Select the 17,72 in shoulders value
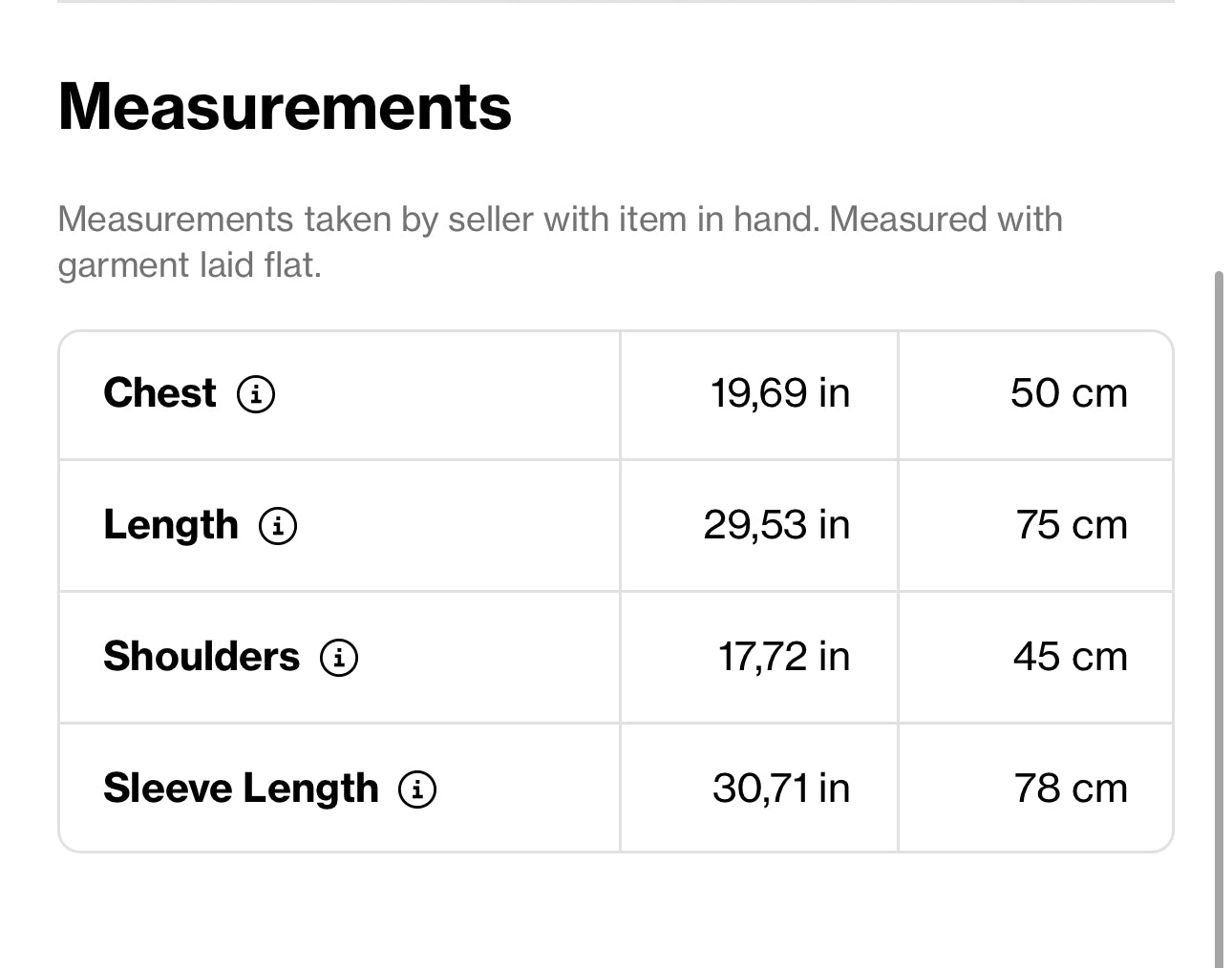 pos(783,657)
